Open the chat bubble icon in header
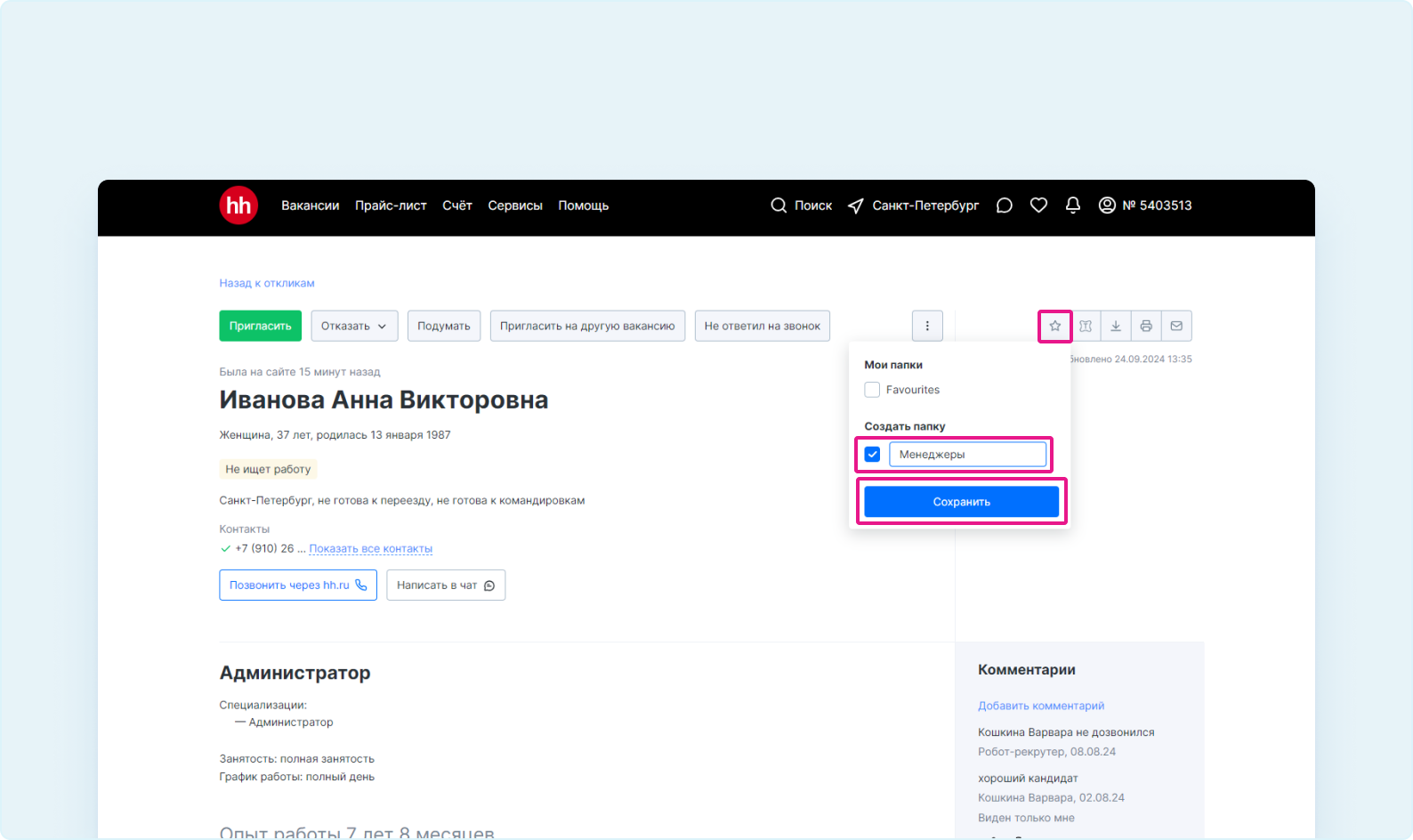Screen dimensions: 1413x840 [1005, 206]
